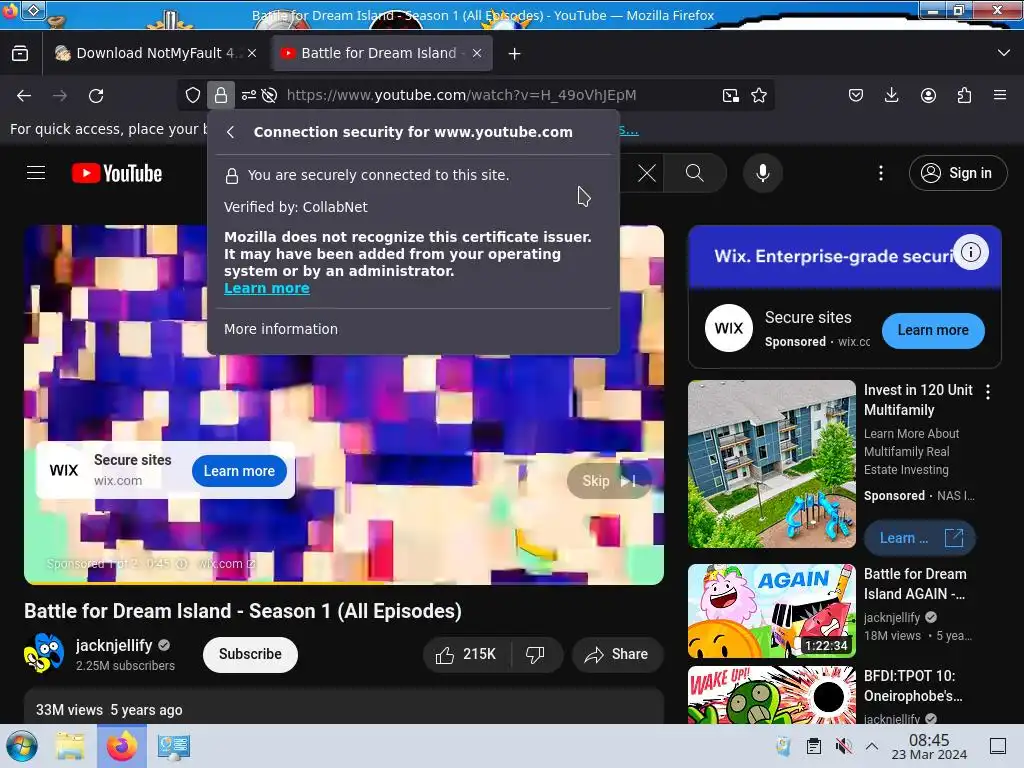
Task: Reload the current page
Action: pos(96,95)
